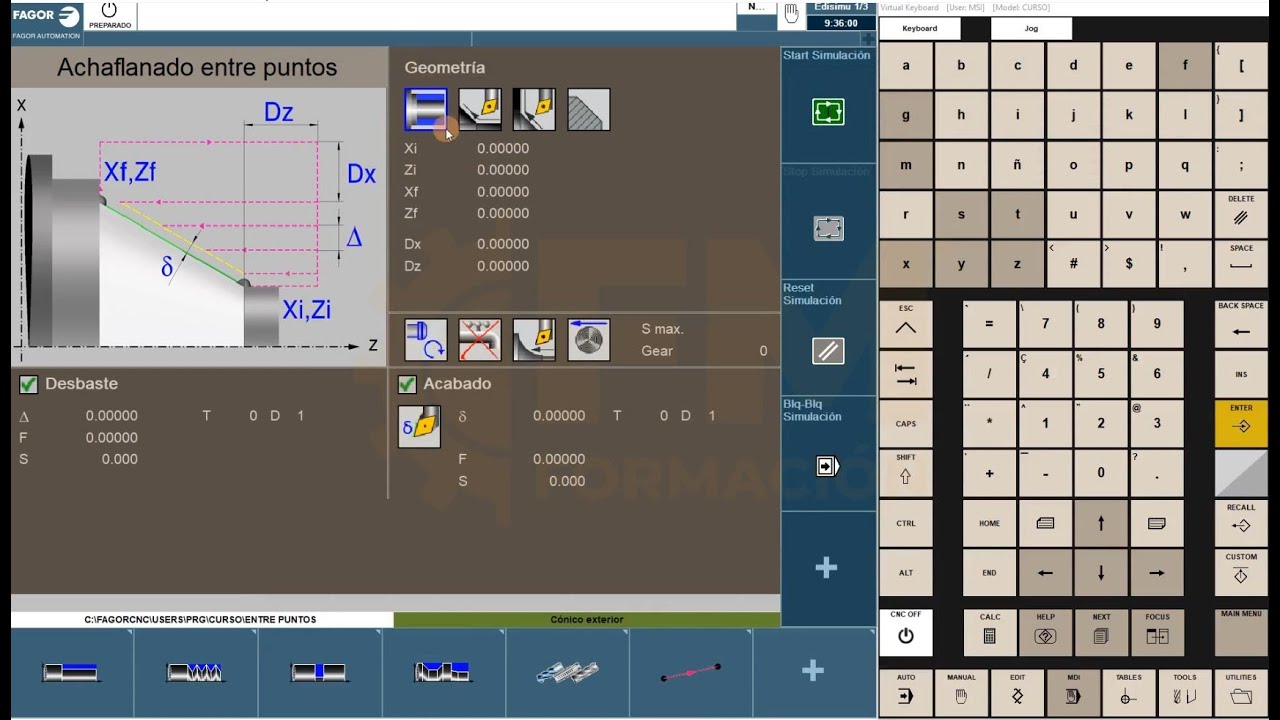
Task: Open the MDI mode key
Action: [x=1073, y=692]
